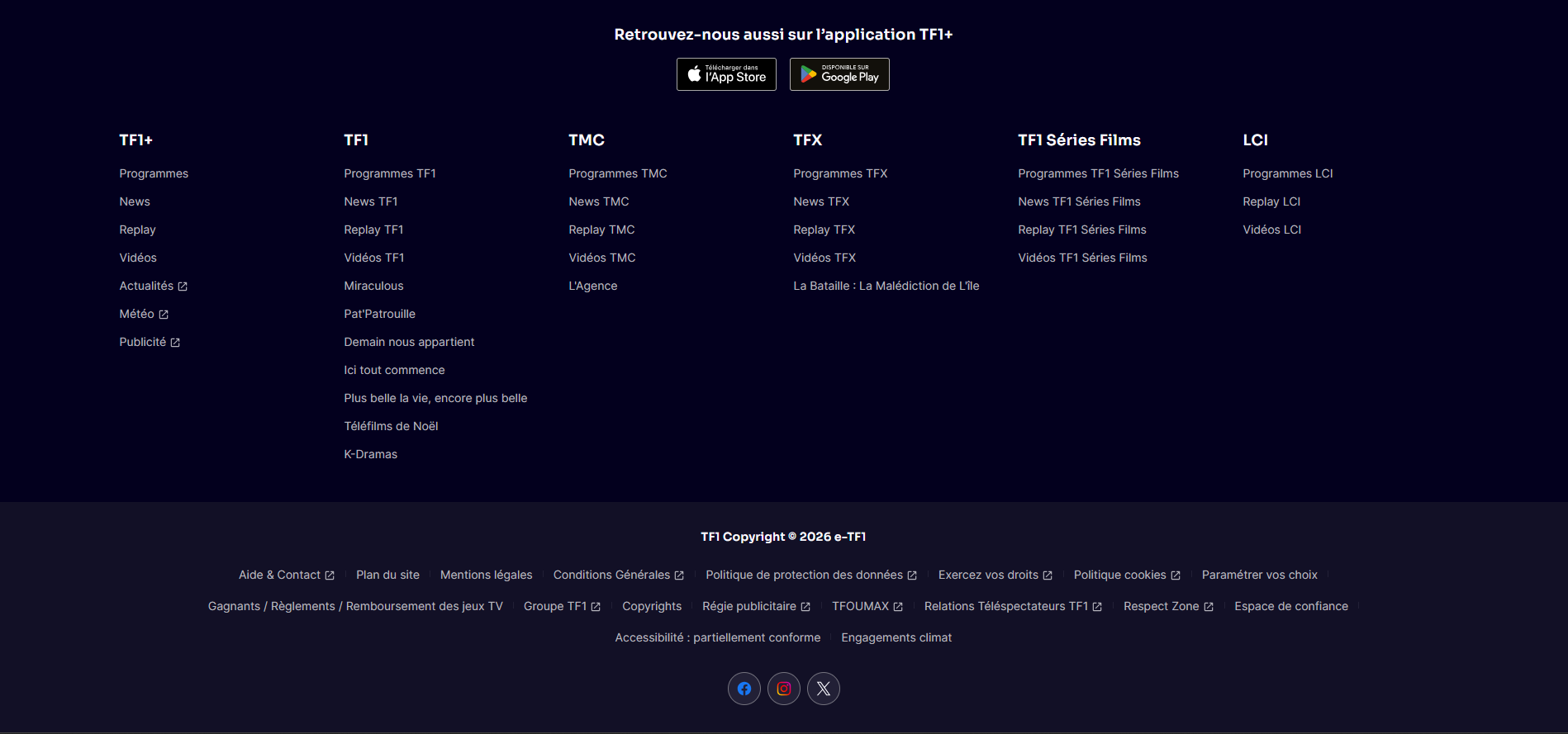Click the App Store download badge

[726, 74]
